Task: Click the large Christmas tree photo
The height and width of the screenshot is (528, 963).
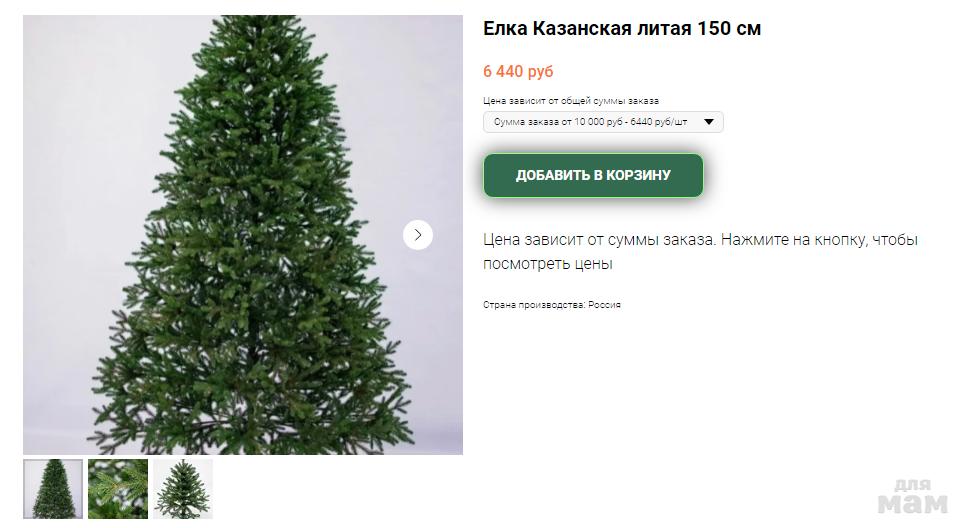Action: (243, 235)
